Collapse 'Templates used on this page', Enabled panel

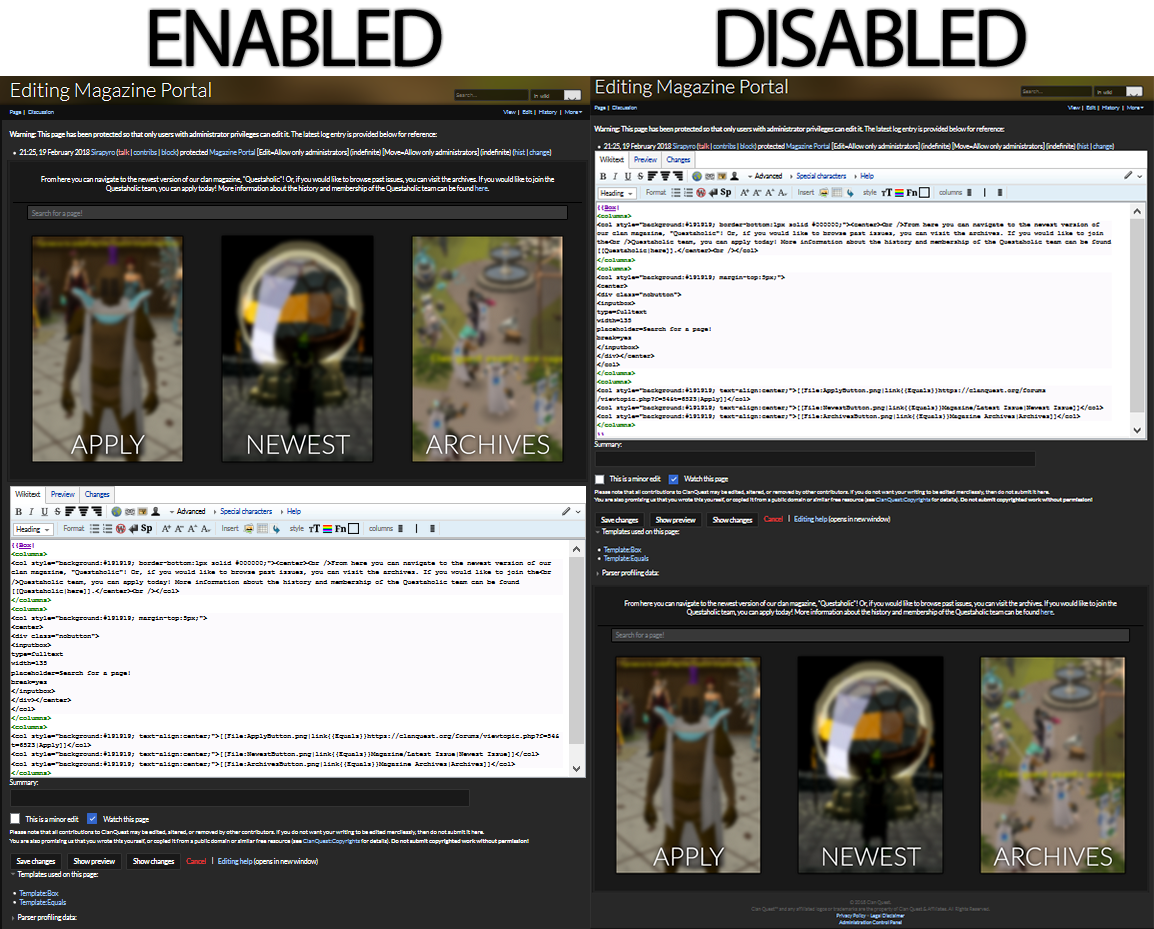tap(54, 875)
